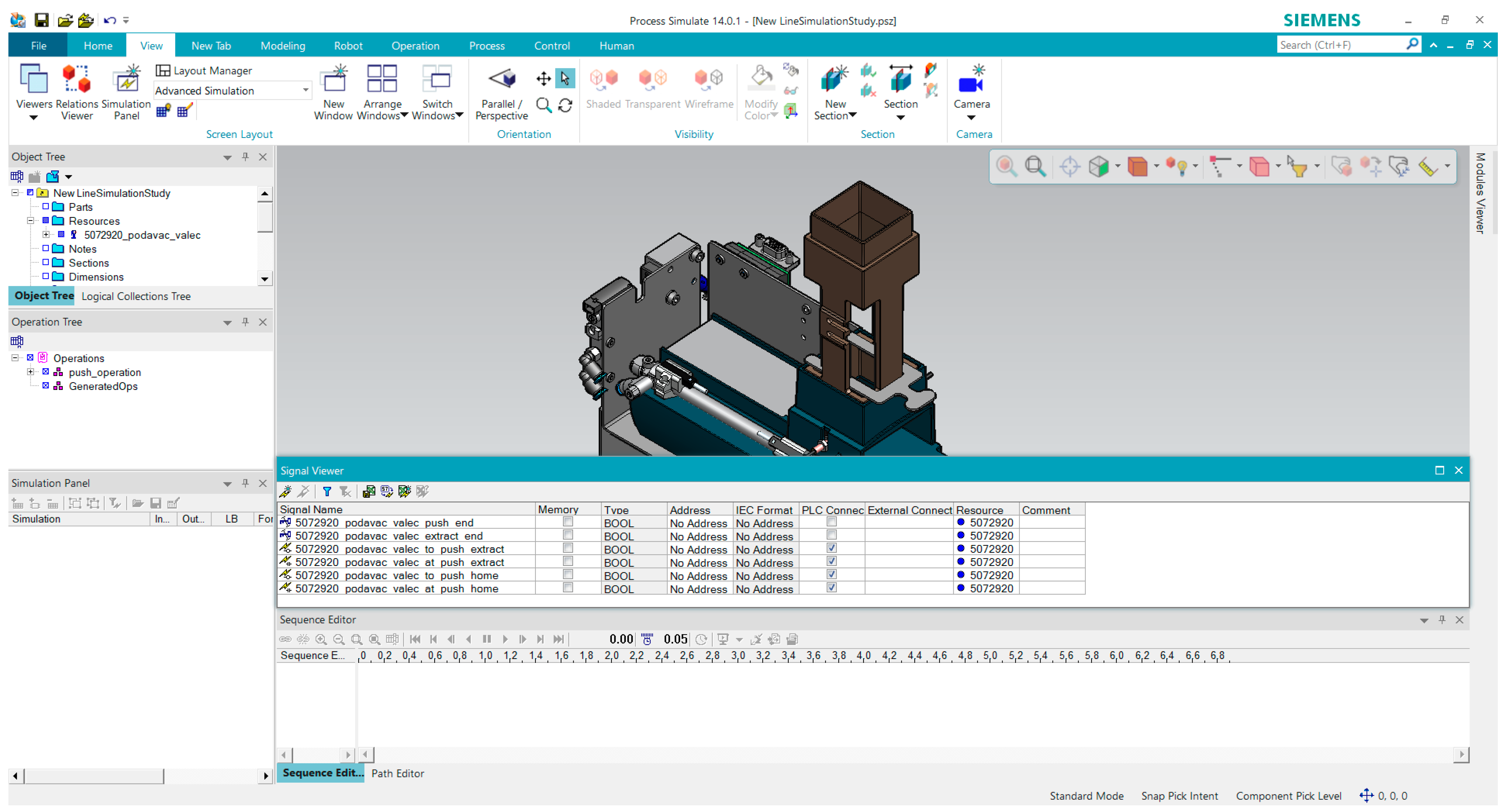Toggle display checkbox of Parts folder

pyautogui.click(x=46, y=206)
